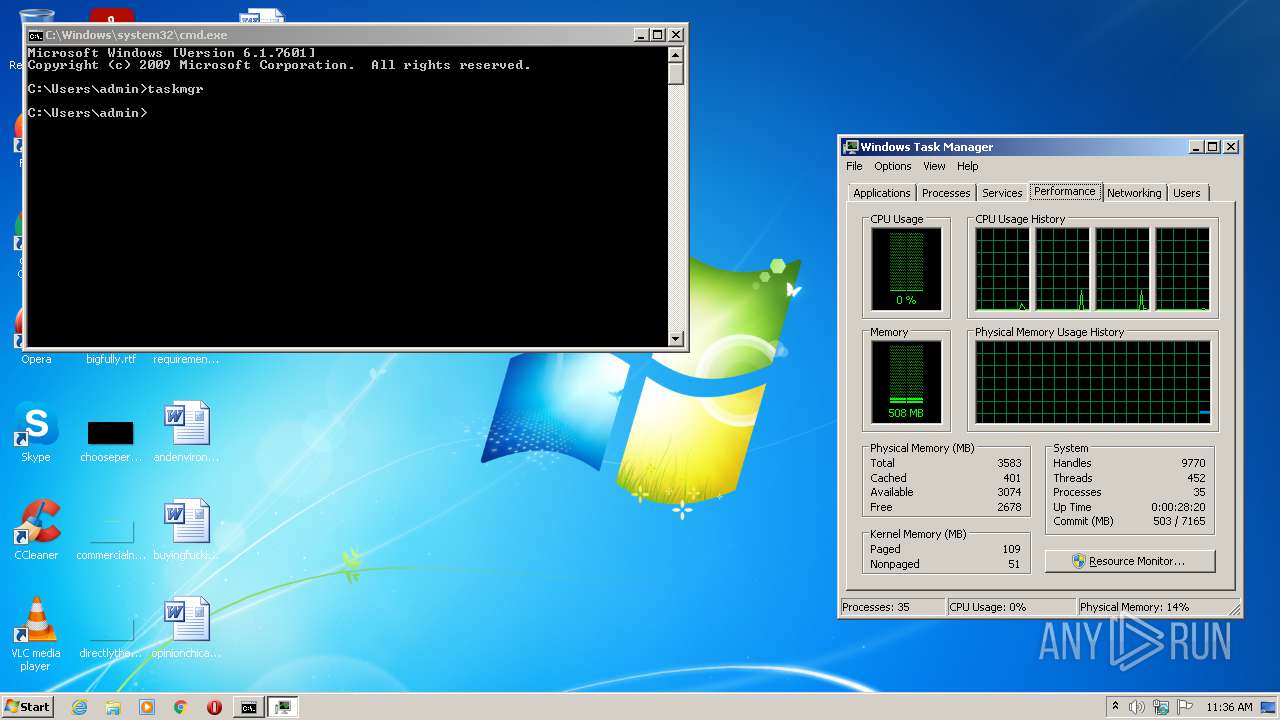The width and height of the screenshot is (1280, 720).
Task: Open Opera browser from taskbar
Action: 214,707
